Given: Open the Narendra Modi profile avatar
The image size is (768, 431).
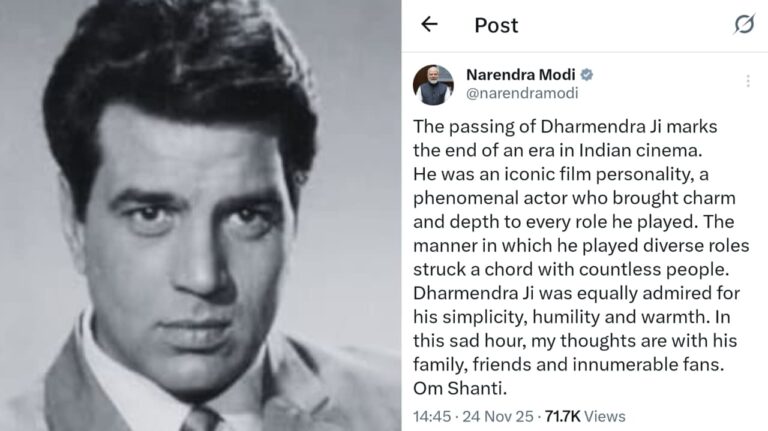Looking at the screenshot, I should [433, 85].
